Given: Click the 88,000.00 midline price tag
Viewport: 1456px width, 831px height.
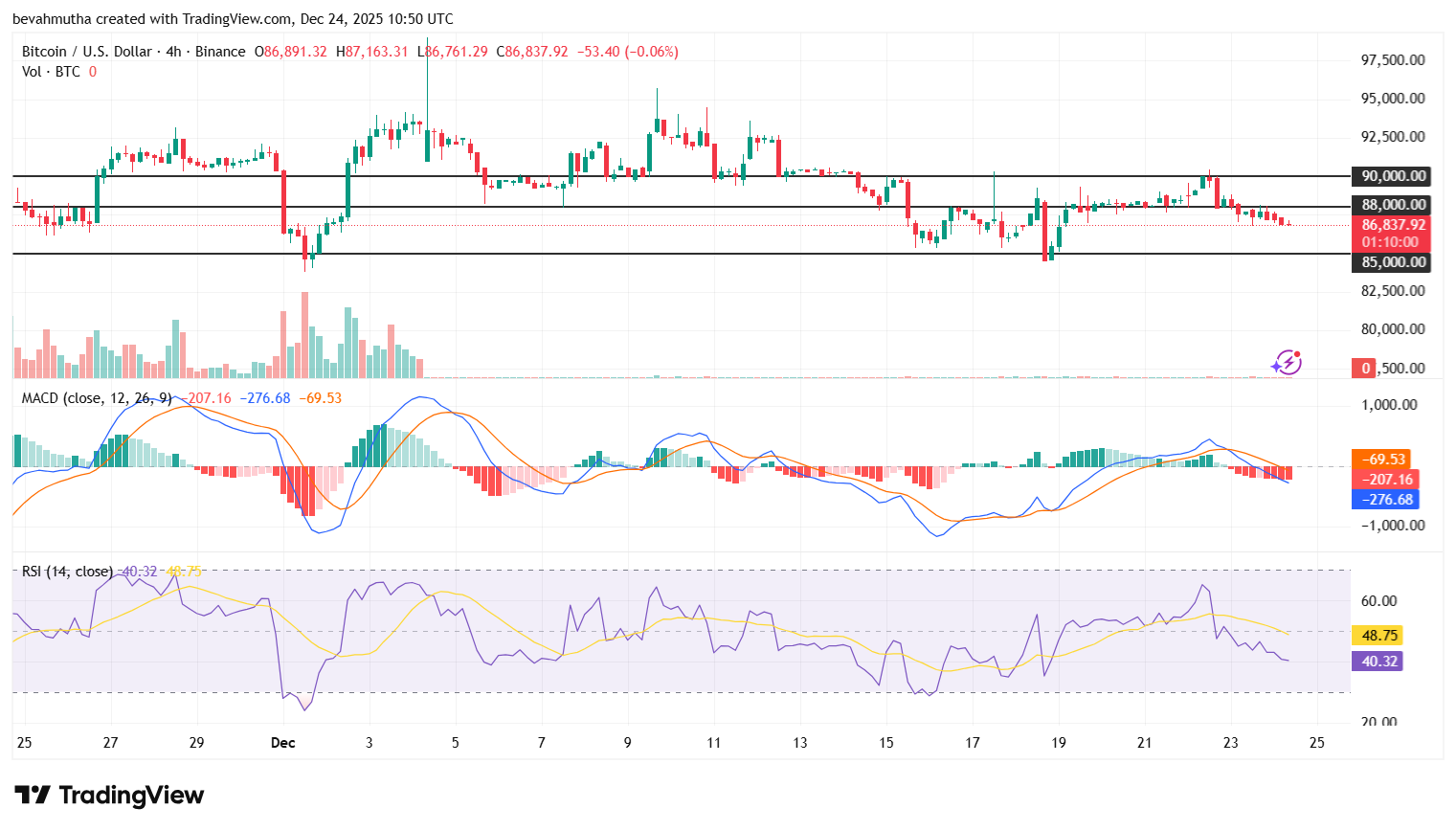Looking at the screenshot, I should [1390, 205].
